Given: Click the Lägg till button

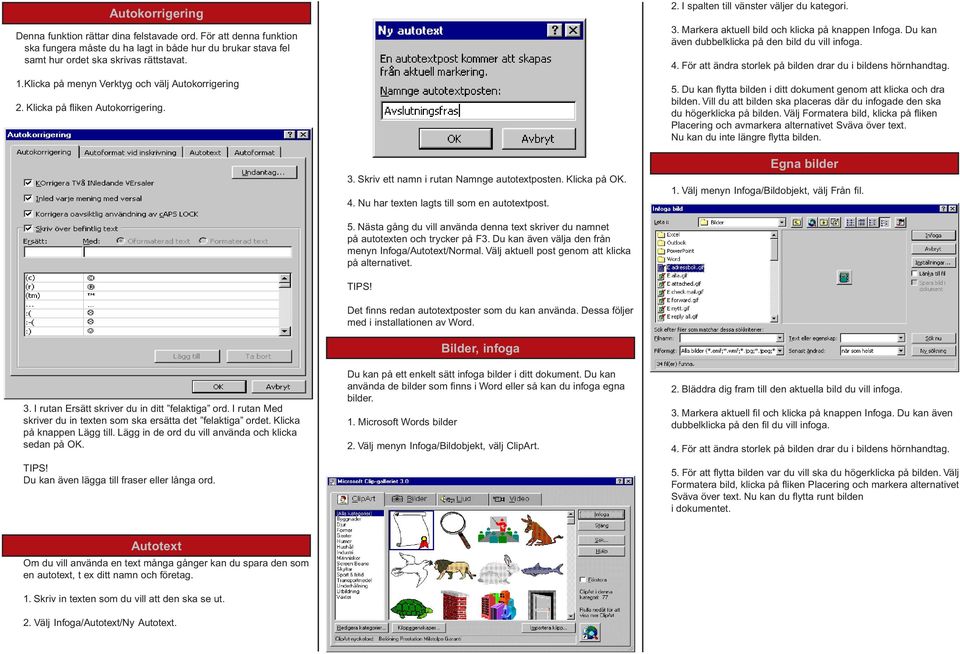Looking at the screenshot, I should pos(187,356).
